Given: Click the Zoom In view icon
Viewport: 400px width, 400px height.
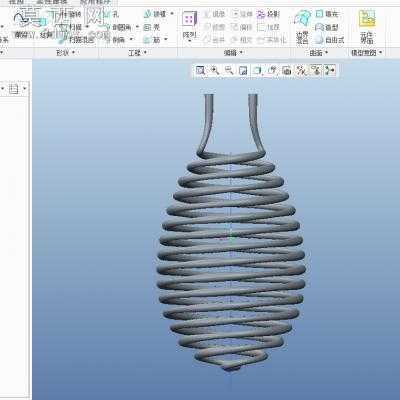Looking at the screenshot, I should point(215,70).
